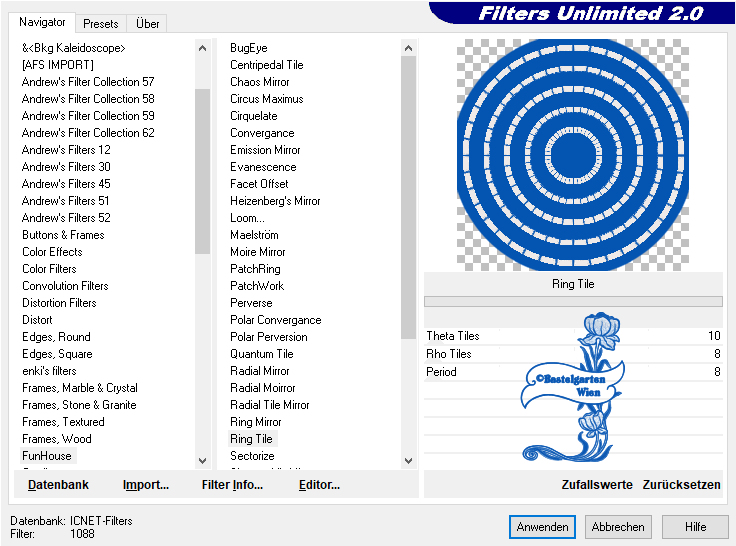
Task: Select Andrew's Filters 12
Action: tap(66, 150)
